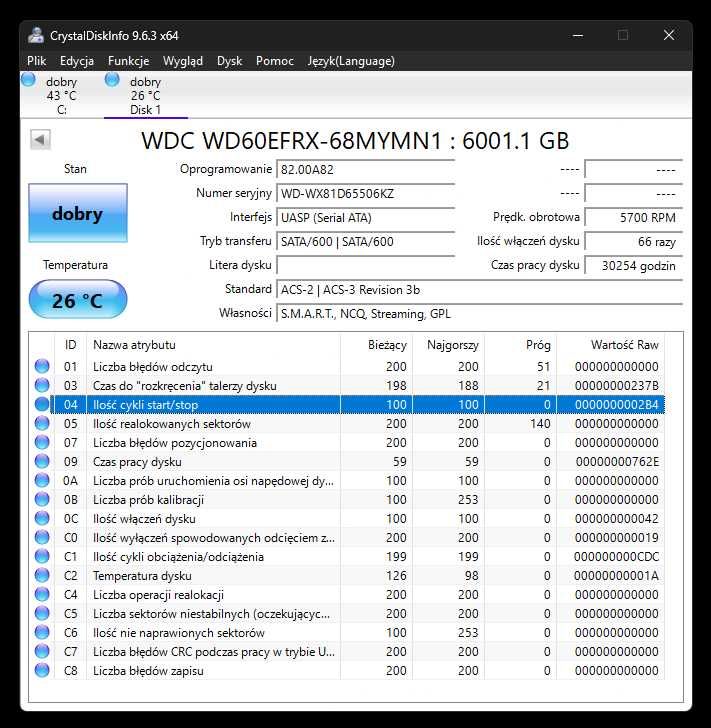Click status icon for attribute C7
The width and height of the screenshot is (711, 728).
(x=42, y=652)
